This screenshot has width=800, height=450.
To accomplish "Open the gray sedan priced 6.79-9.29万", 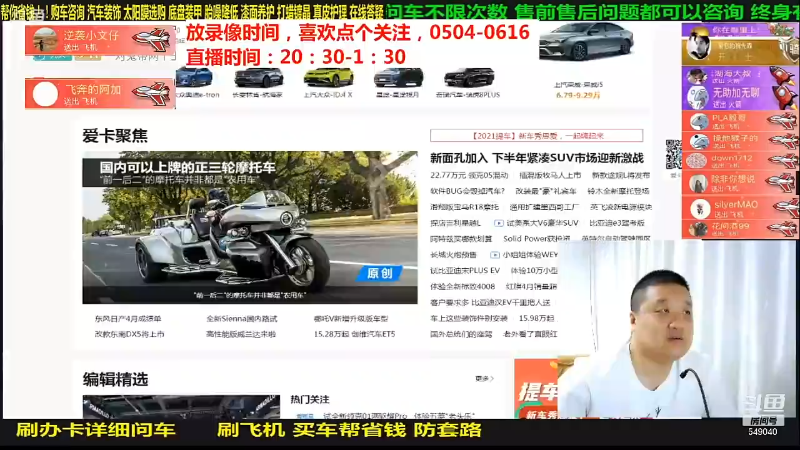I will pos(587,42).
